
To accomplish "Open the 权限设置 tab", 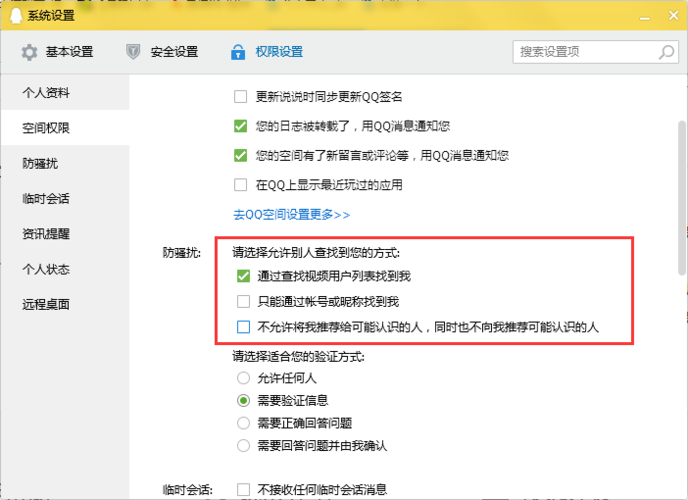I will click(267, 52).
